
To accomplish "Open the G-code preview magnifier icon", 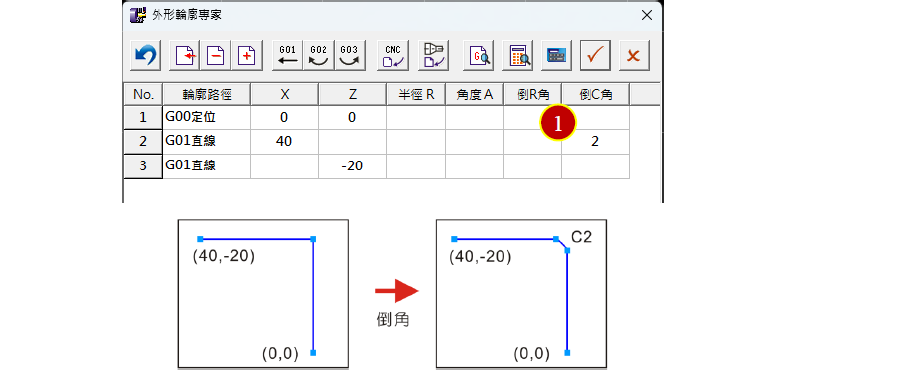I will click(x=479, y=56).
